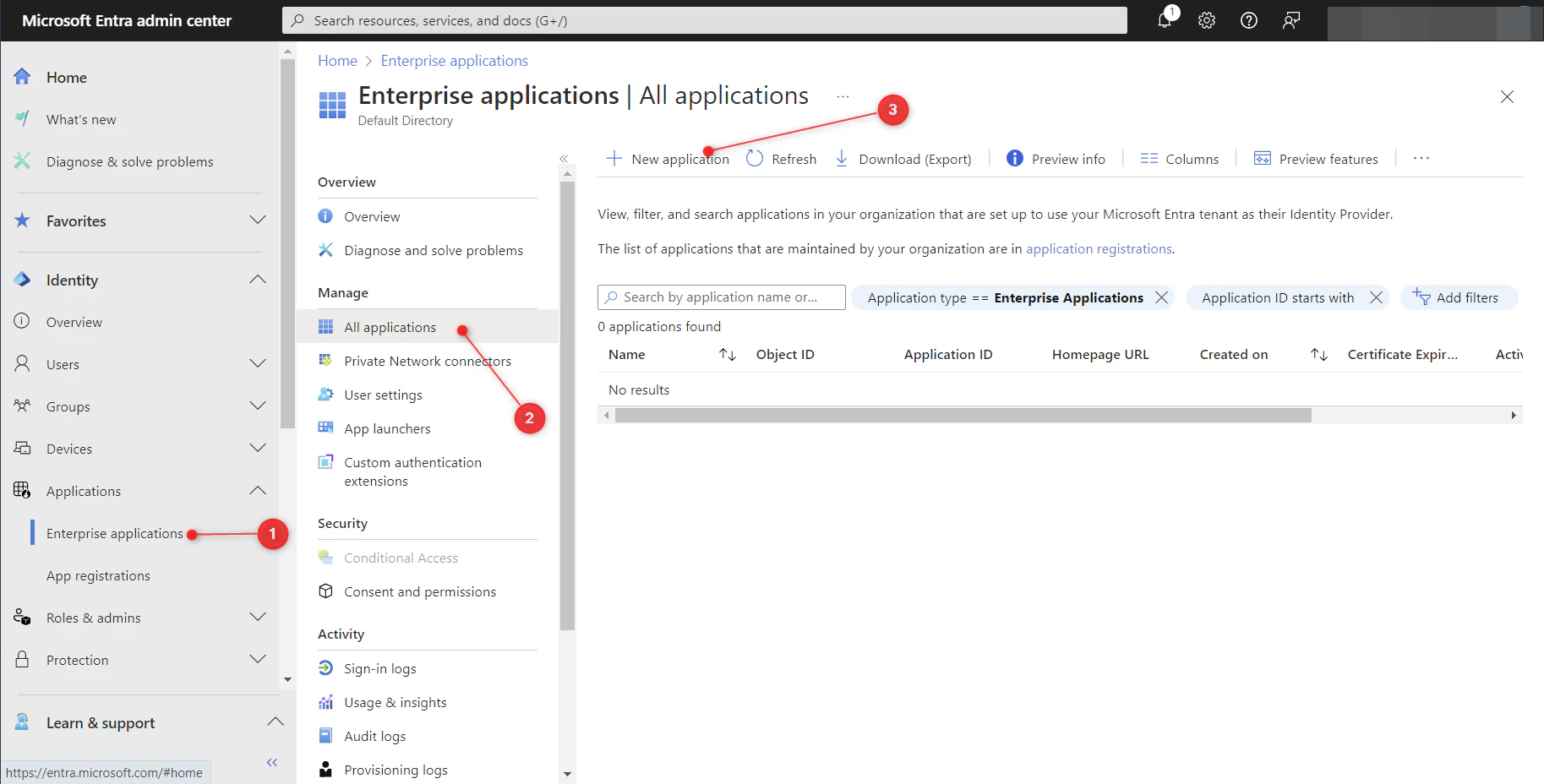Open Private Network connectors

pos(428,361)
